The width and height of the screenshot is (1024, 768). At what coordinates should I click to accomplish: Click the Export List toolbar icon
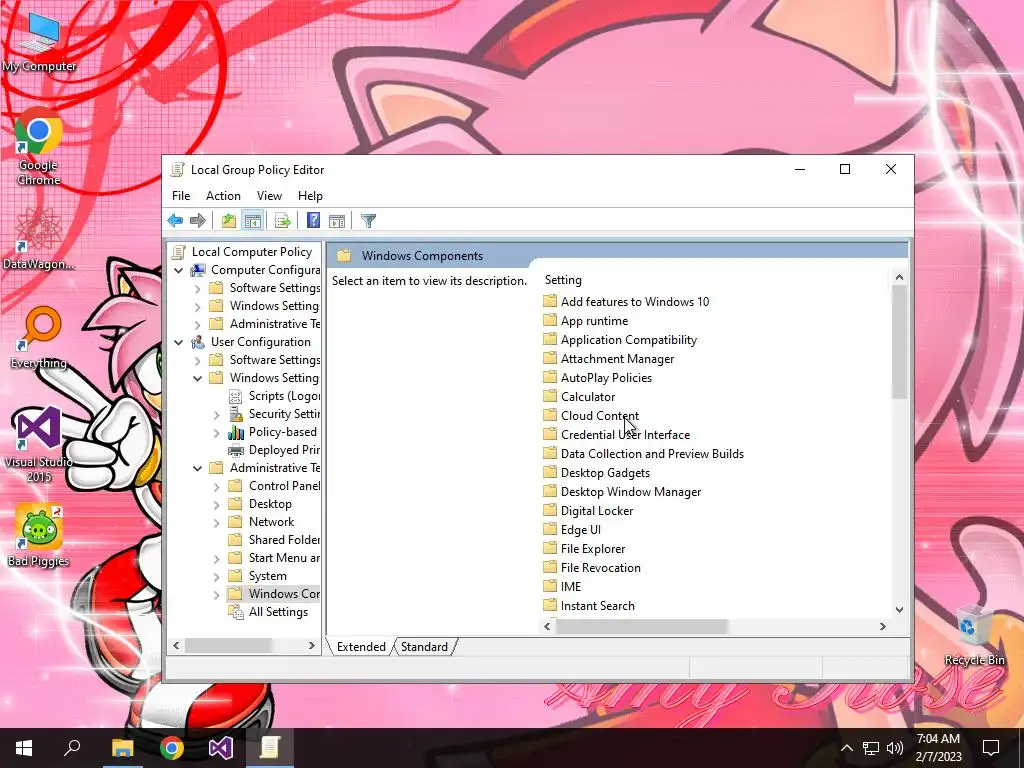coord(283,221)
